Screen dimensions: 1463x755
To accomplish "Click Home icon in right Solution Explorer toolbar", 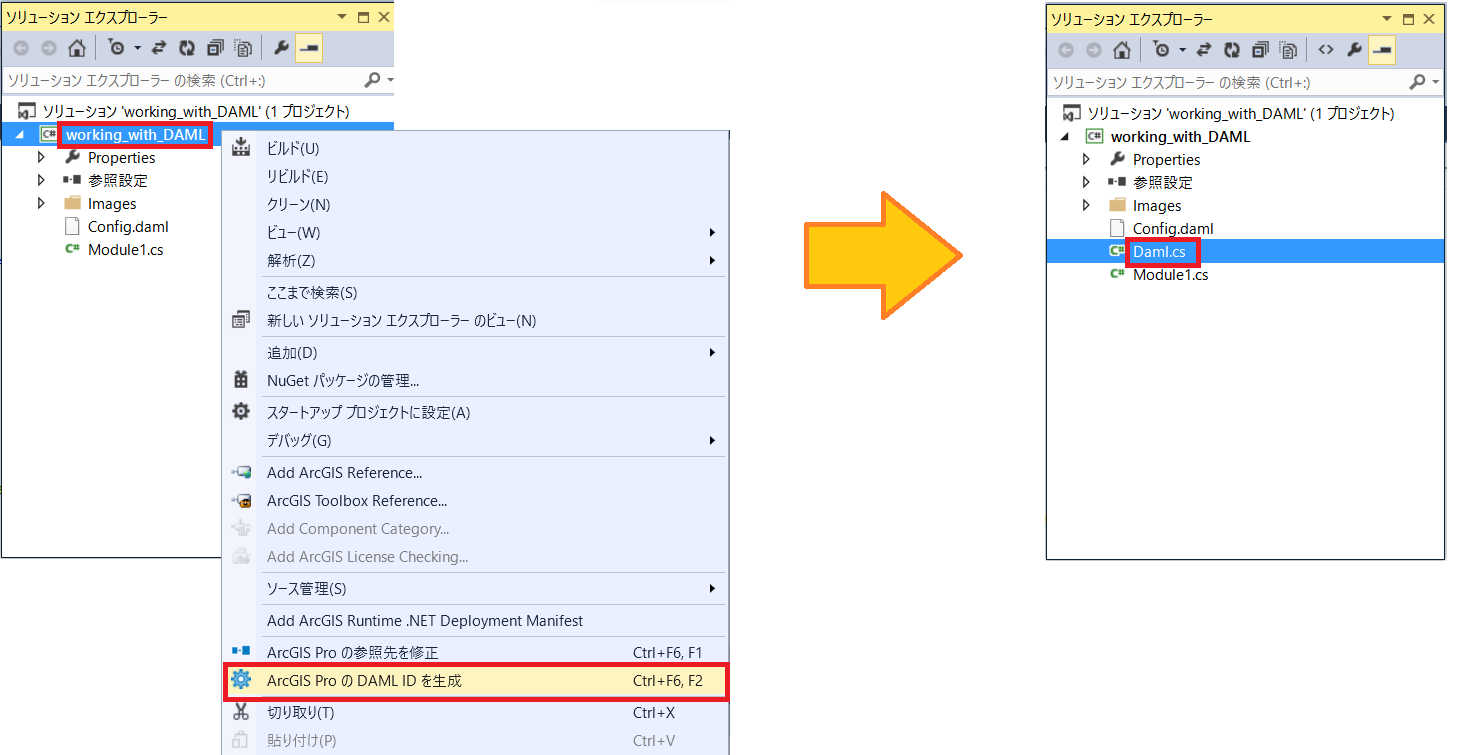I will coord(1122,50).
